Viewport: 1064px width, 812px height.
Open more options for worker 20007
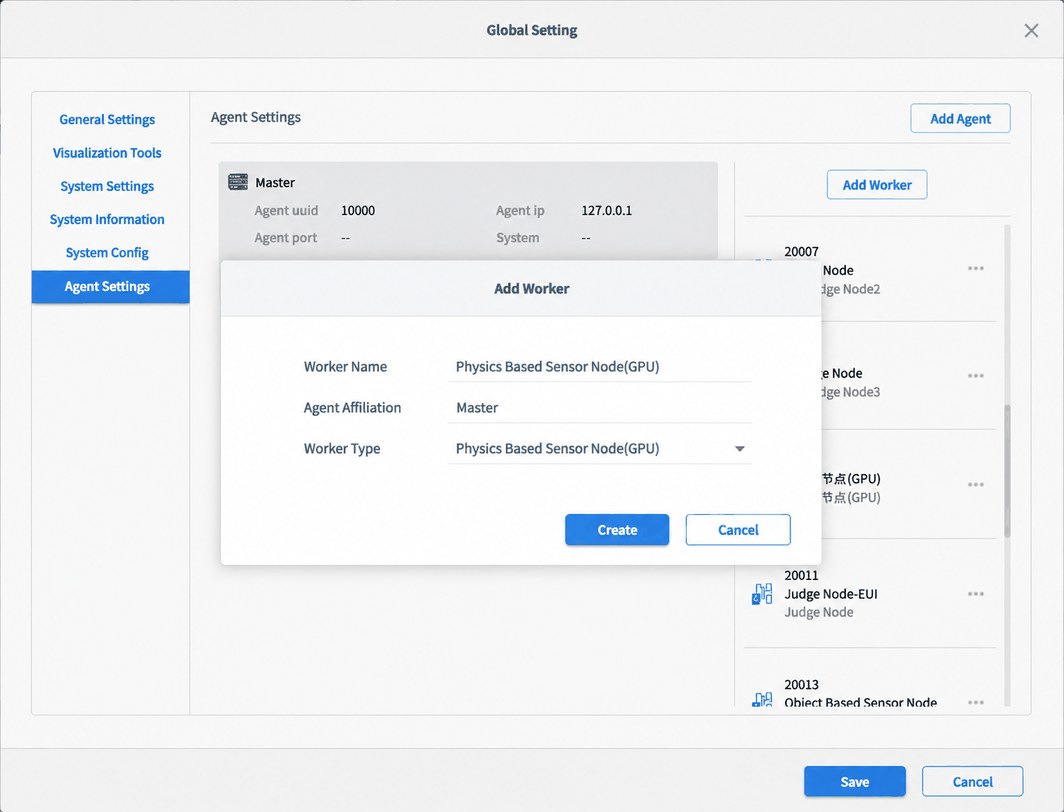pos(976,269)
